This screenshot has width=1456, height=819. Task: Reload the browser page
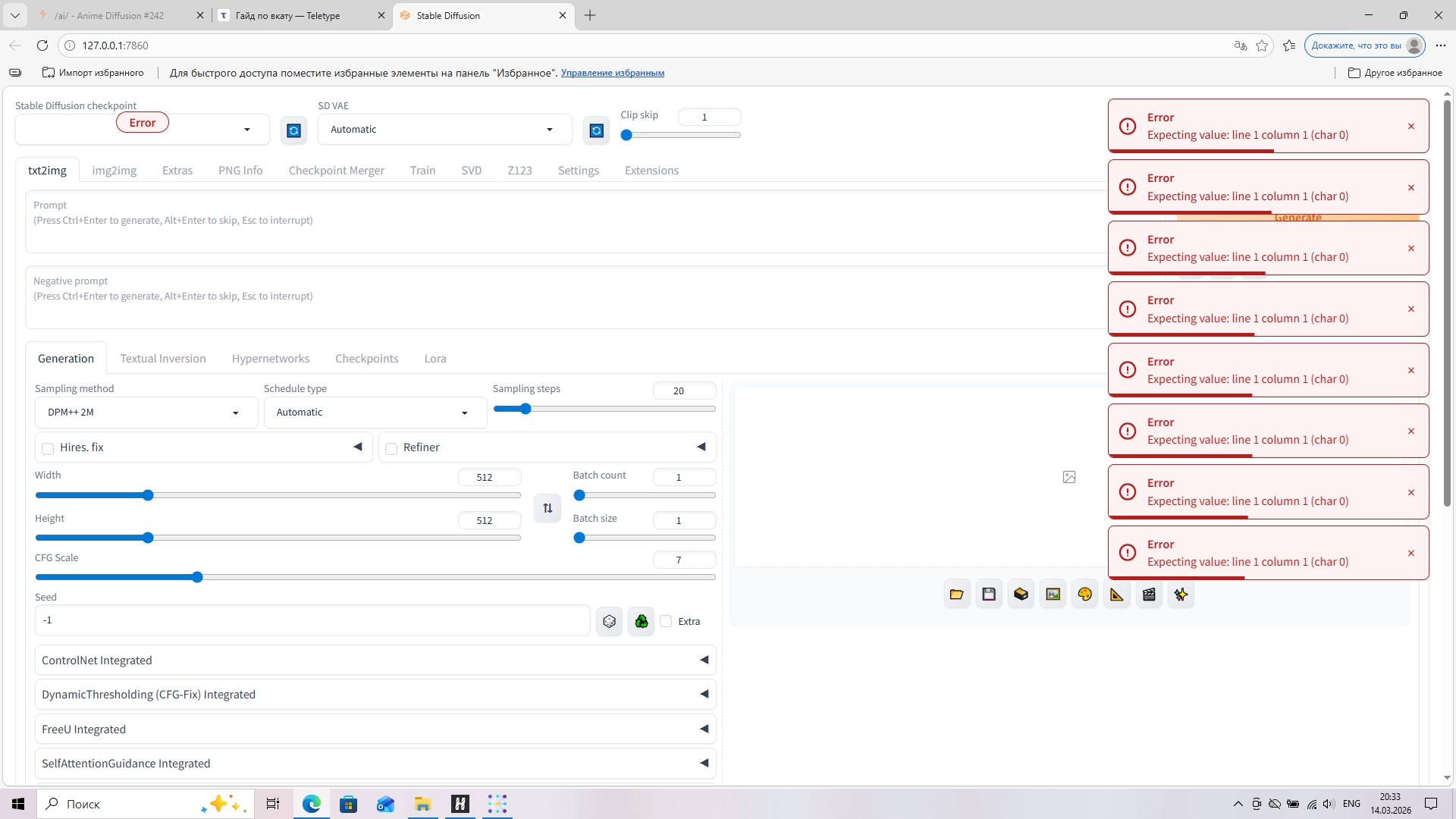[x=42, y=45]
